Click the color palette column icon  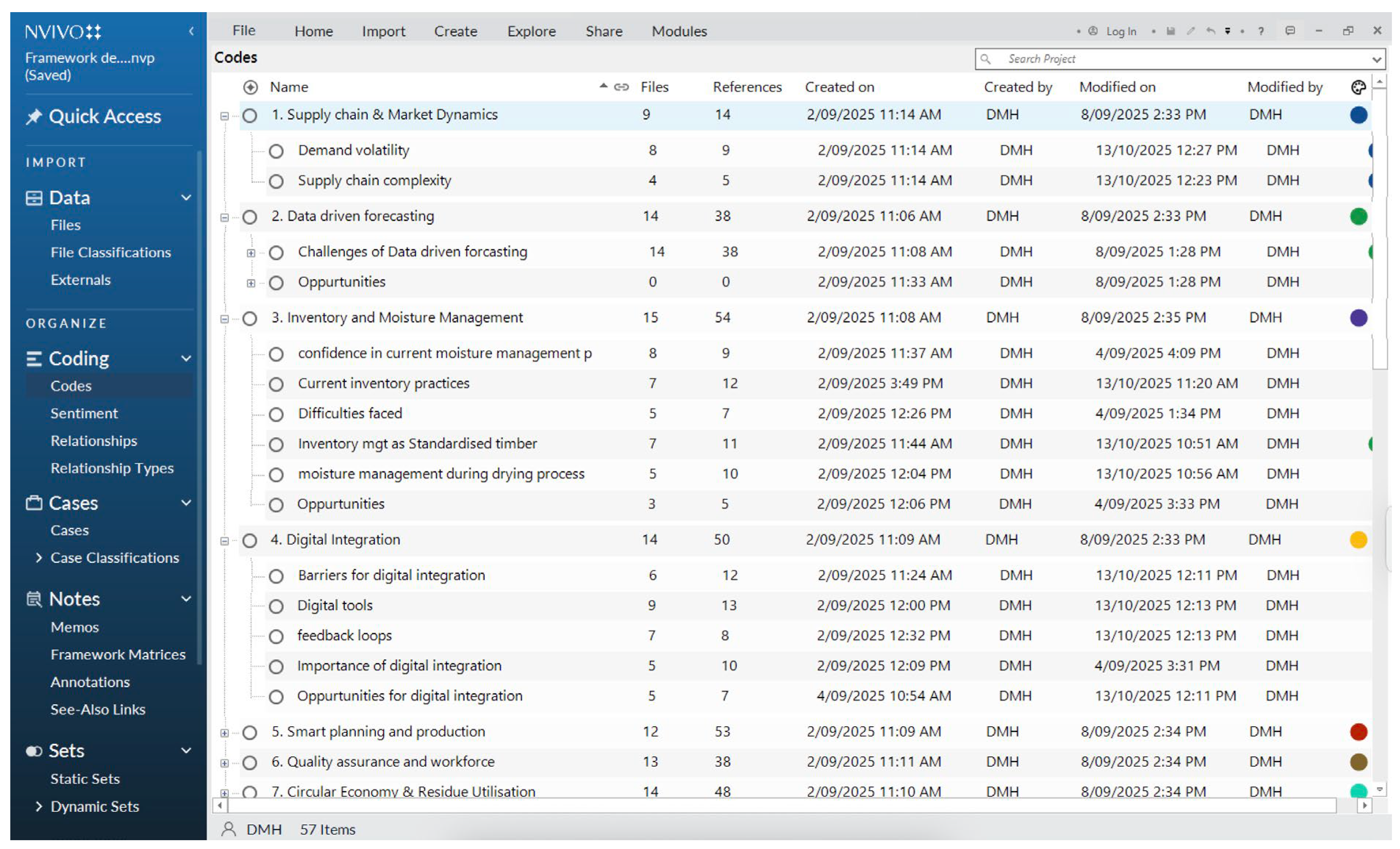pos(1358,87)
